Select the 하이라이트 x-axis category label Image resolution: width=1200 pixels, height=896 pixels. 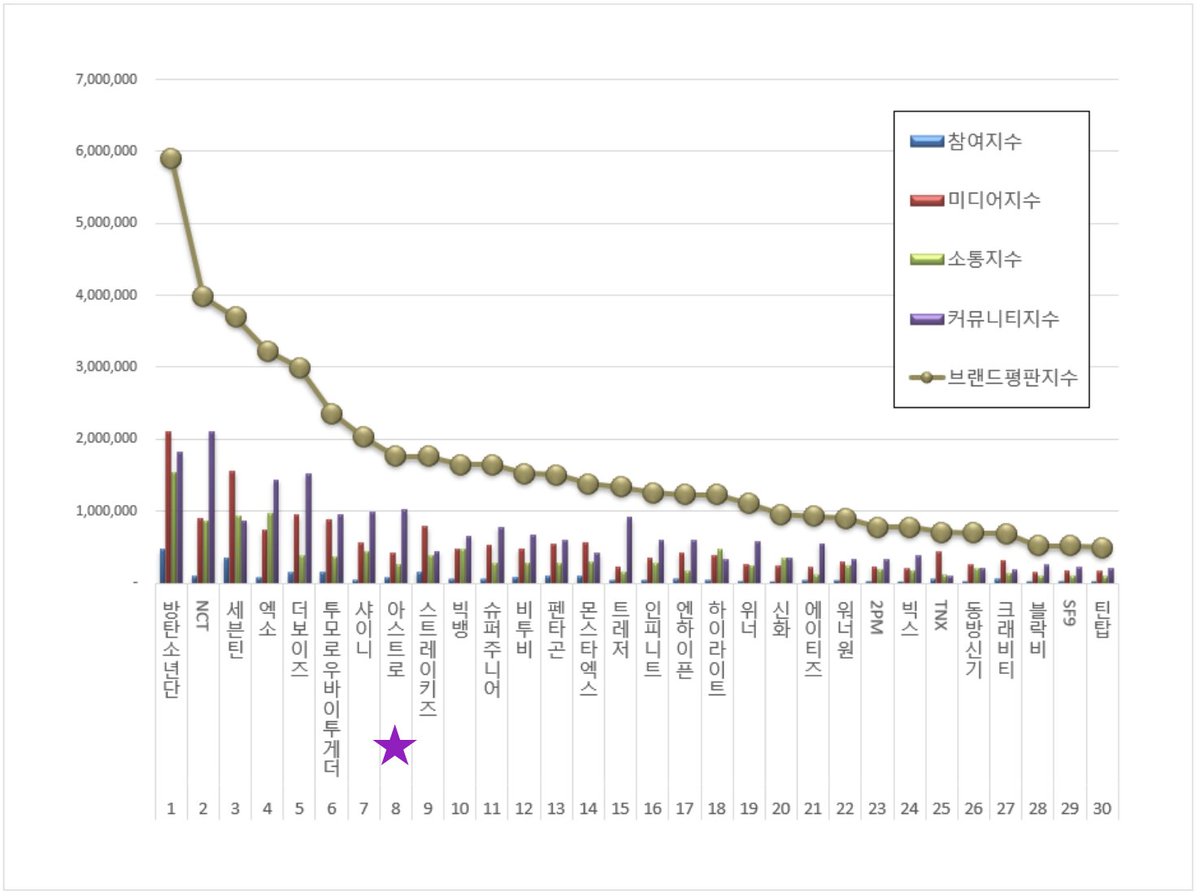pyautogui.click(x=716, y=650)
